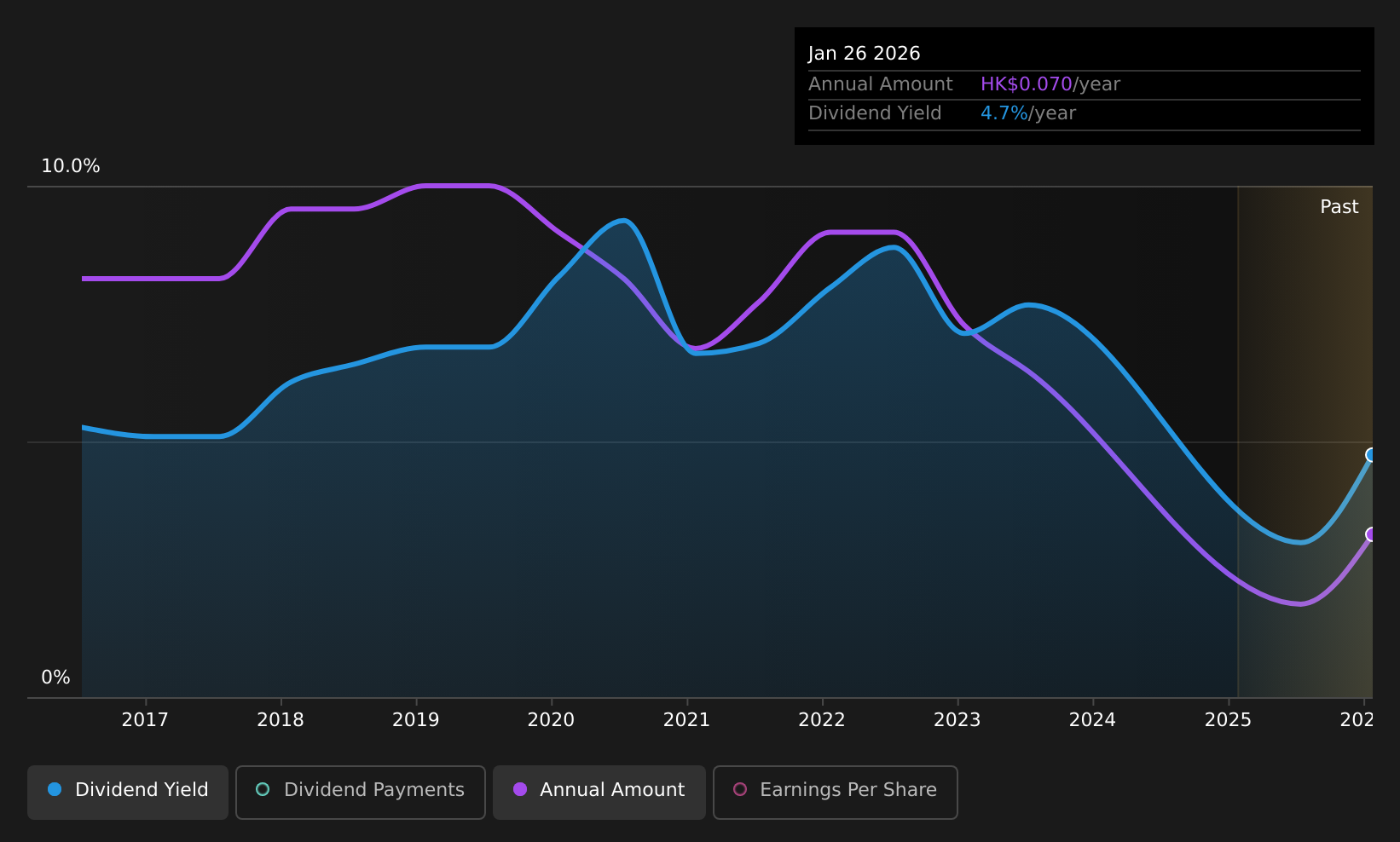The height and width of the screenshot is (842, 1400).
Task: Click the pink Earnings Per Share circle
Action: pos(740,789)
